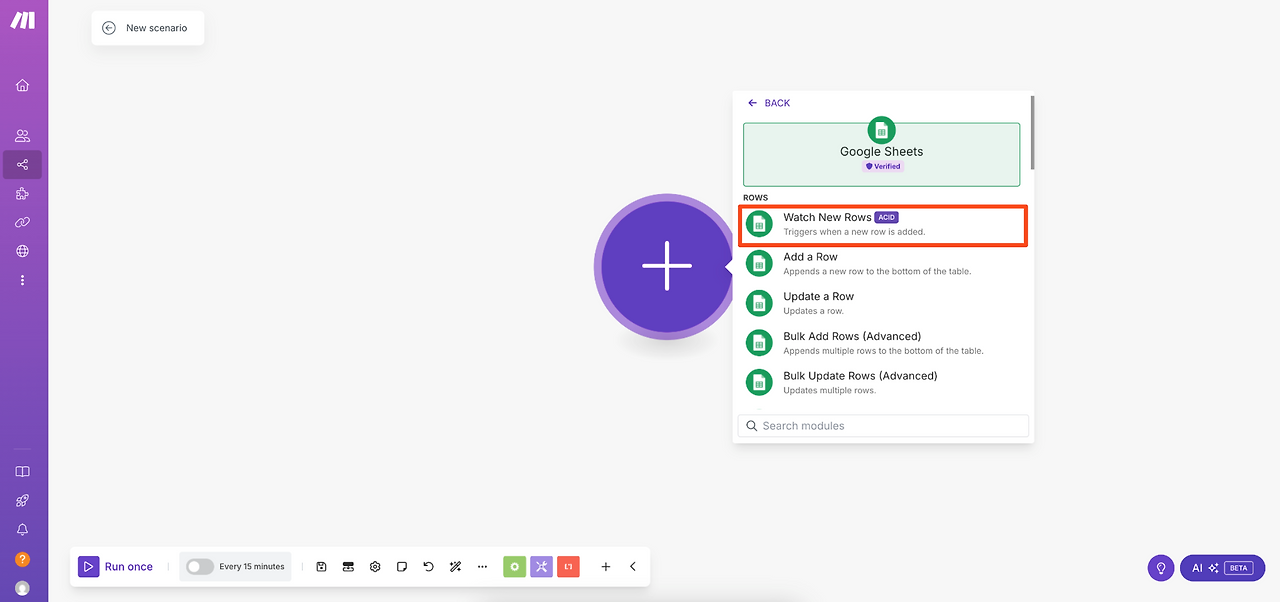Screen dimensions: 1280x602
Task: Save the scenario with the floppy disk icon
Action: coord(321,567)
